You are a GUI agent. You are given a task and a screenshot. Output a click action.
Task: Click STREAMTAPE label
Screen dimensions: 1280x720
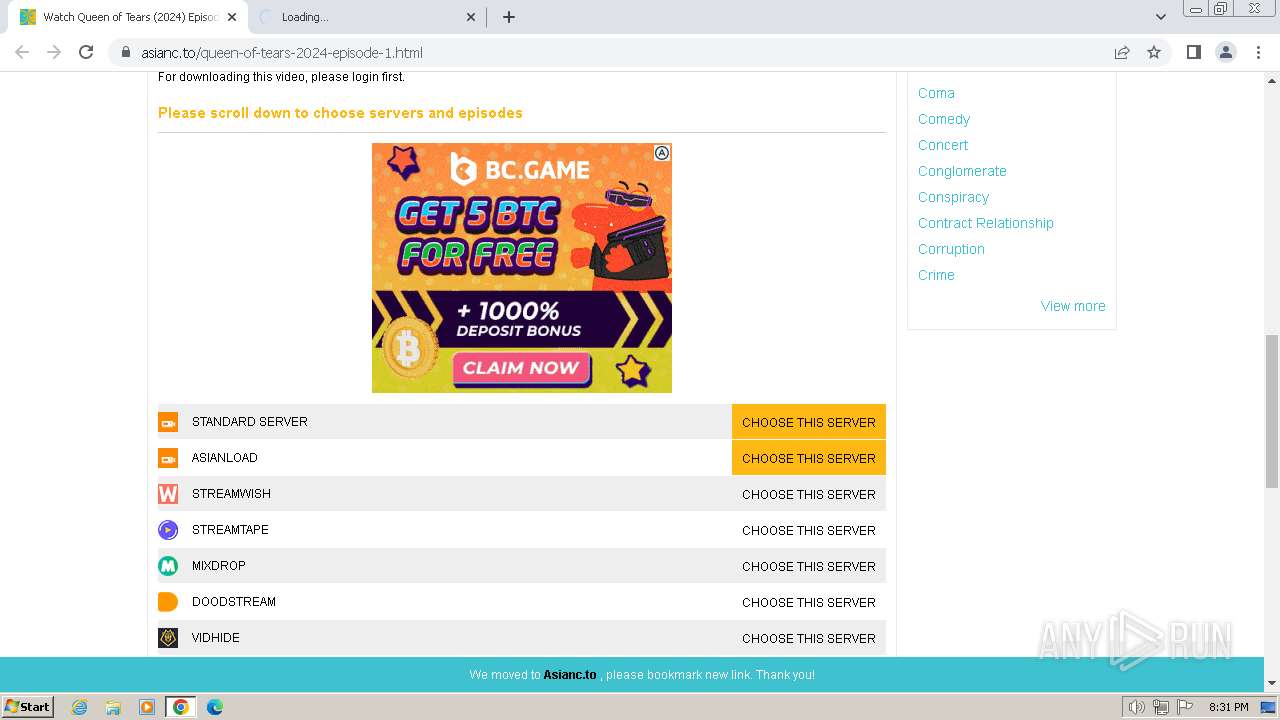click(230, 530)
